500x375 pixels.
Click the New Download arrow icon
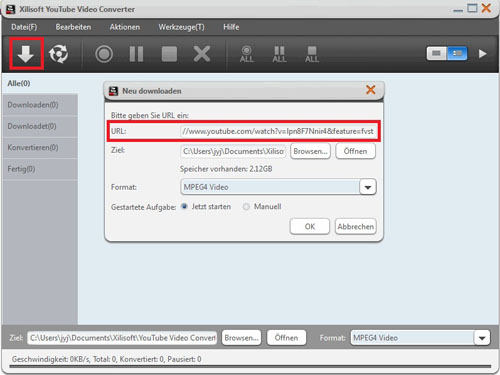[26, 54]
